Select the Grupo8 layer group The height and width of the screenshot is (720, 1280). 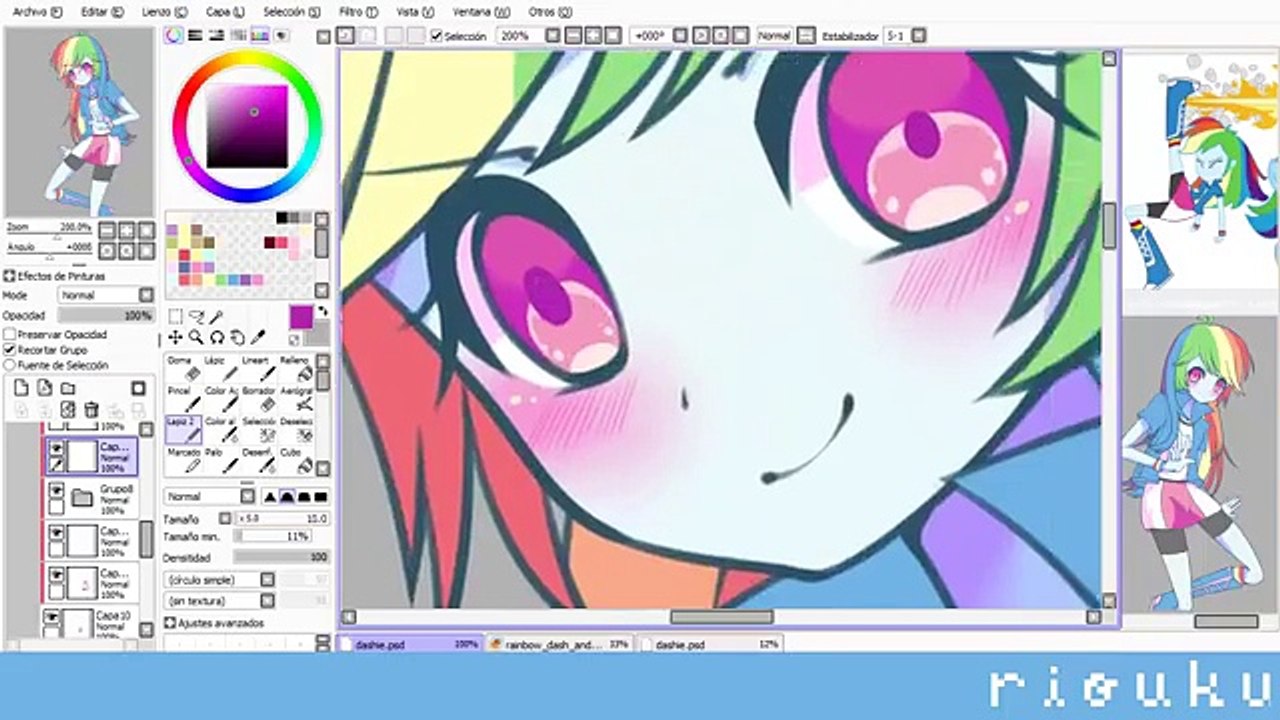pyautogui.click(x=98, y=496)
